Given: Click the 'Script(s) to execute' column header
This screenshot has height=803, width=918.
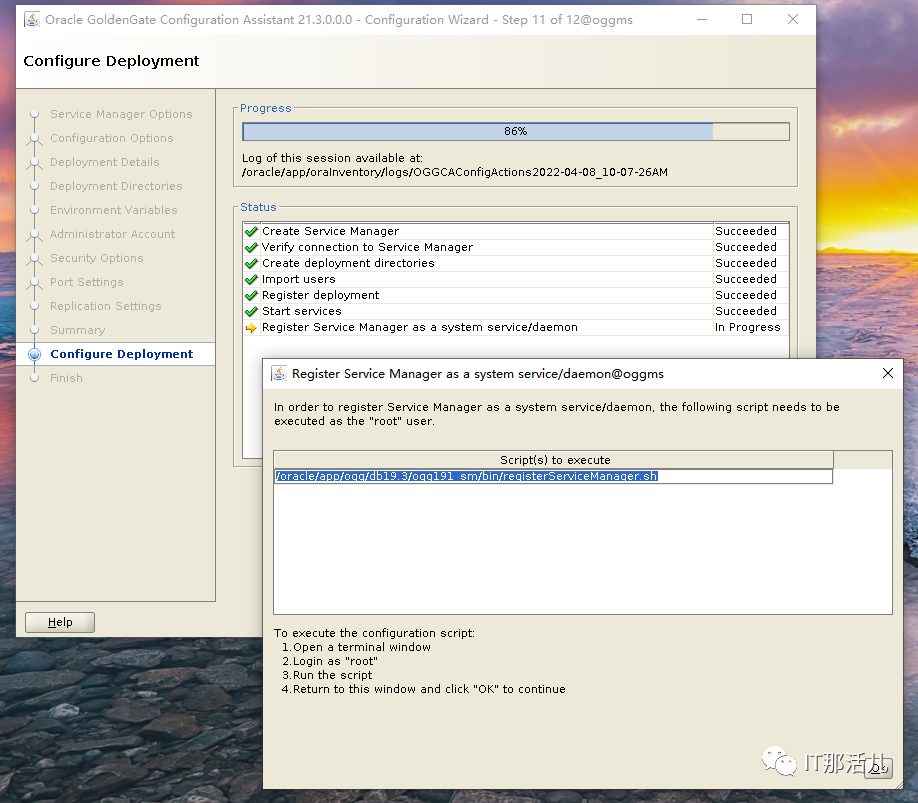Looking at the screenshot, I should pyautogui.click(x=554, y=460).
